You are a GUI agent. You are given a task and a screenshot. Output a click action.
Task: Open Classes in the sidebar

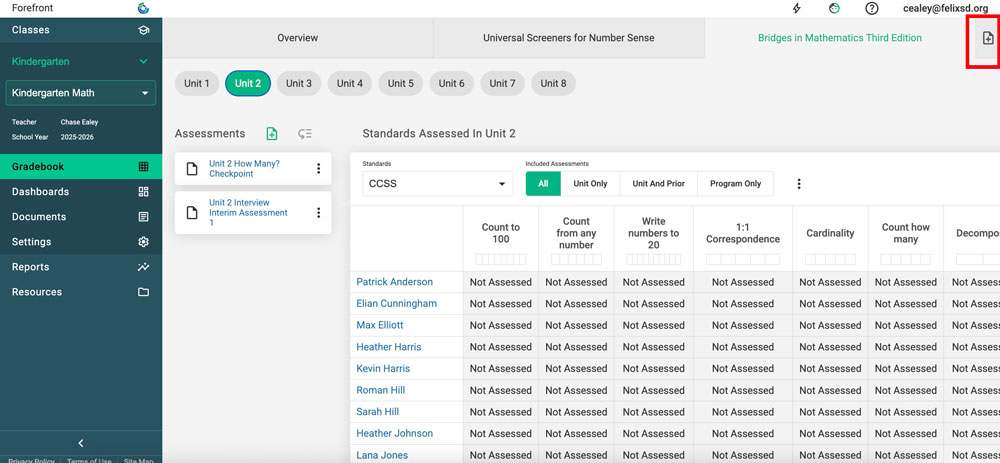[x=81, y=30]
